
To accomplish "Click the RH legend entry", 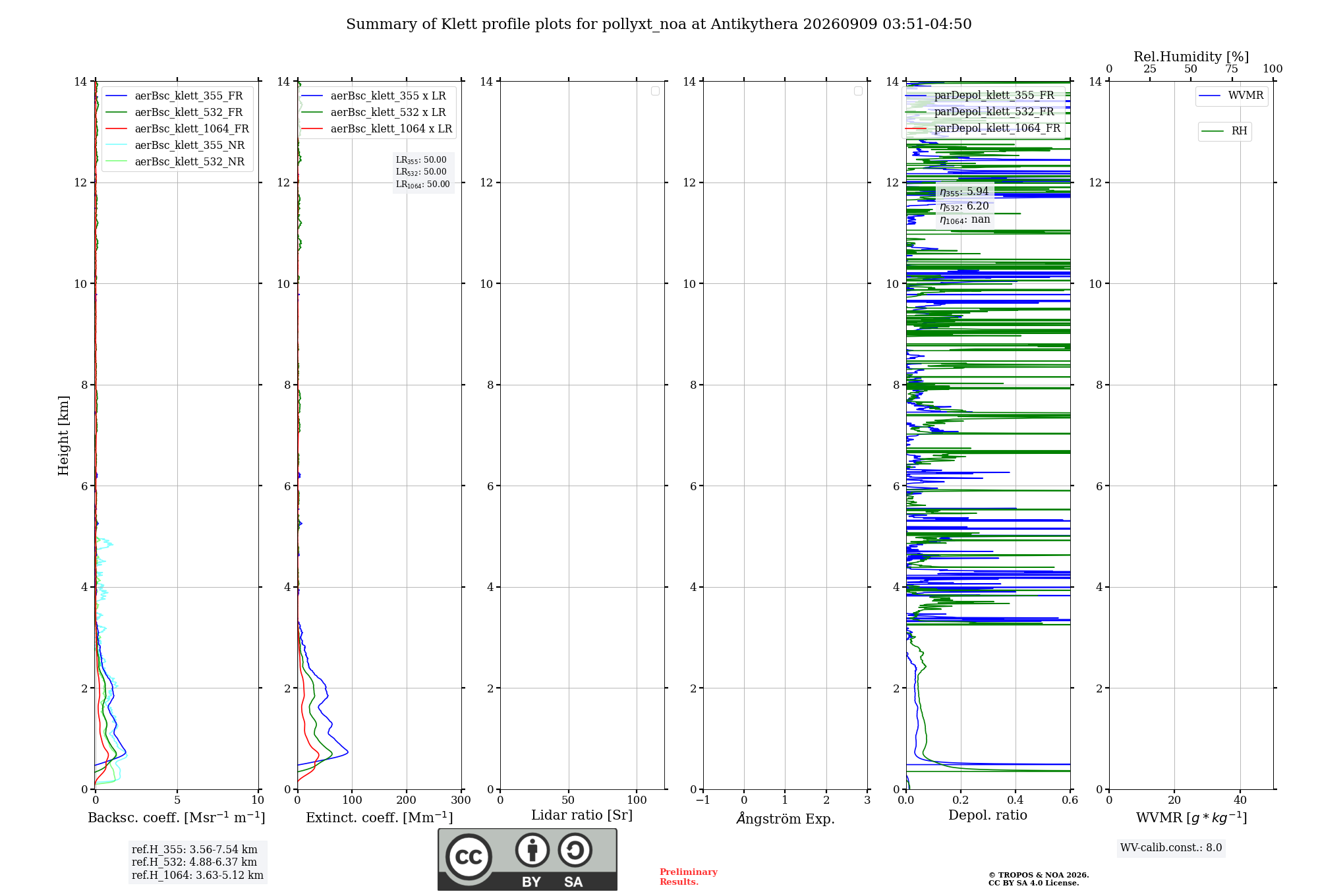I will click(x=1224, y=131).
